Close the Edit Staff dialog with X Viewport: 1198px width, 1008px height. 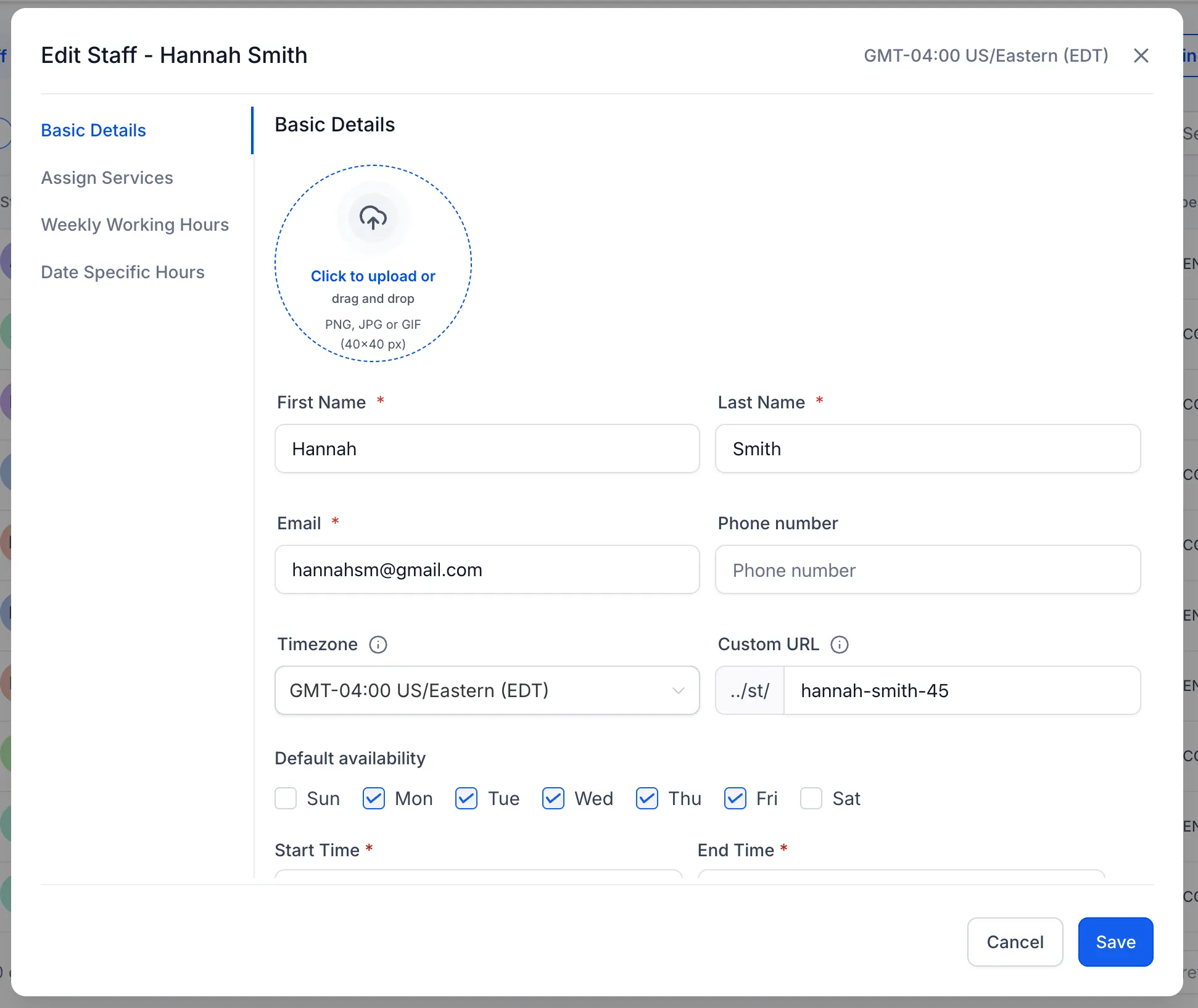click(x=1141, y=56)
